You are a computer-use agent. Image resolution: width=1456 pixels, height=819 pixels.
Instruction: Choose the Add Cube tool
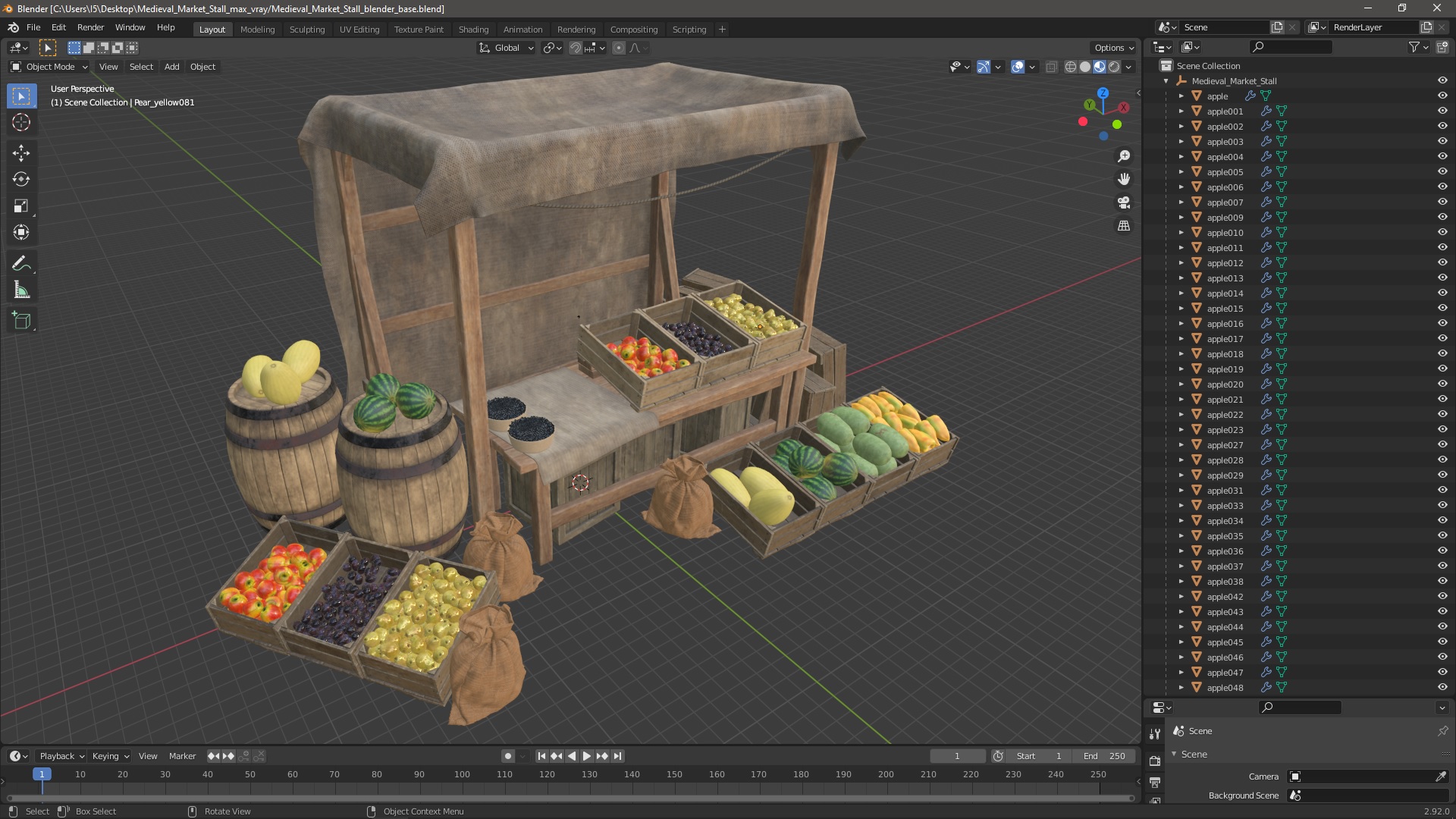(20, 321)
